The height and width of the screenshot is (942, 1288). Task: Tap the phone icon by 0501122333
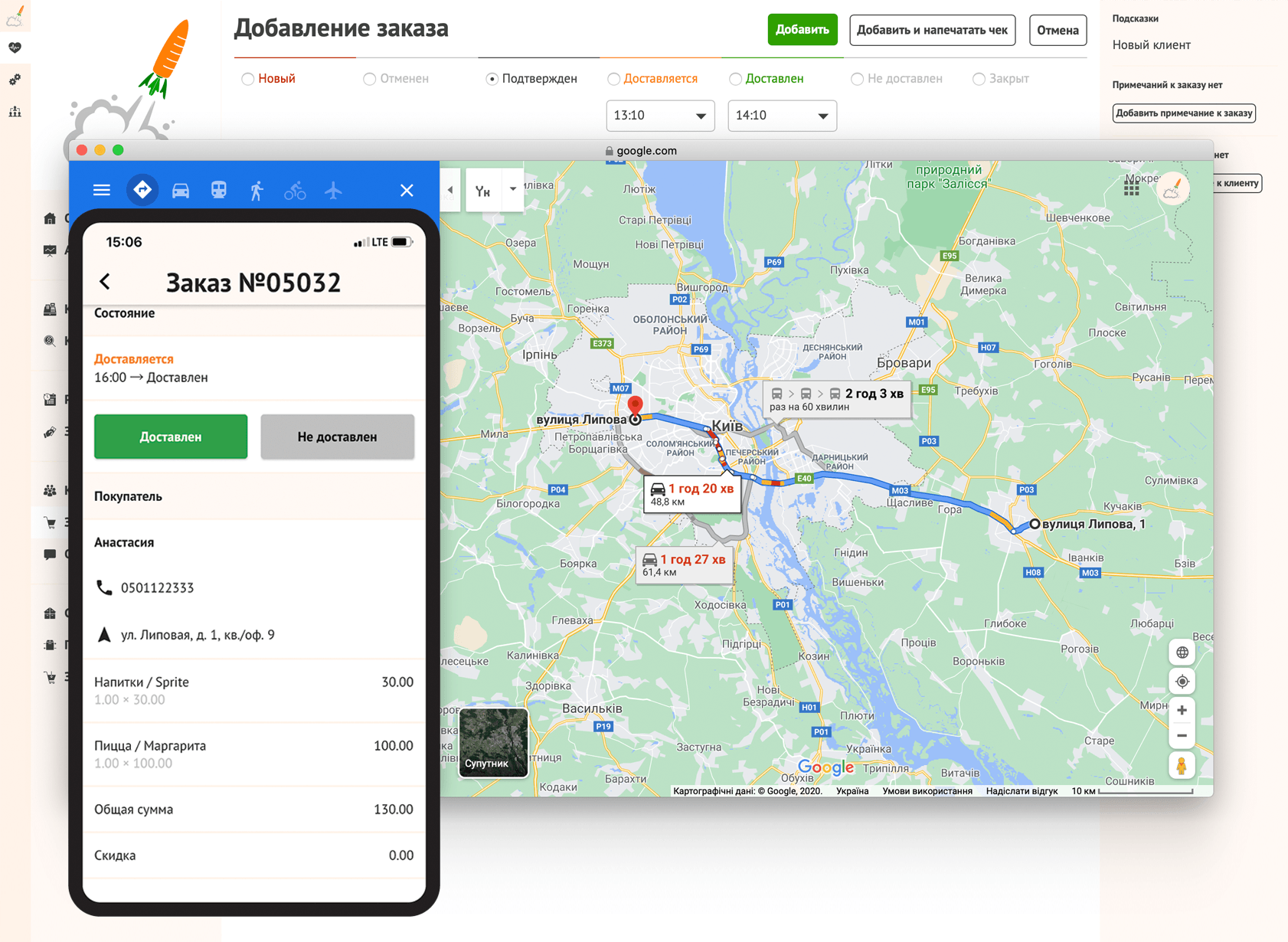[x=104, y=587]
